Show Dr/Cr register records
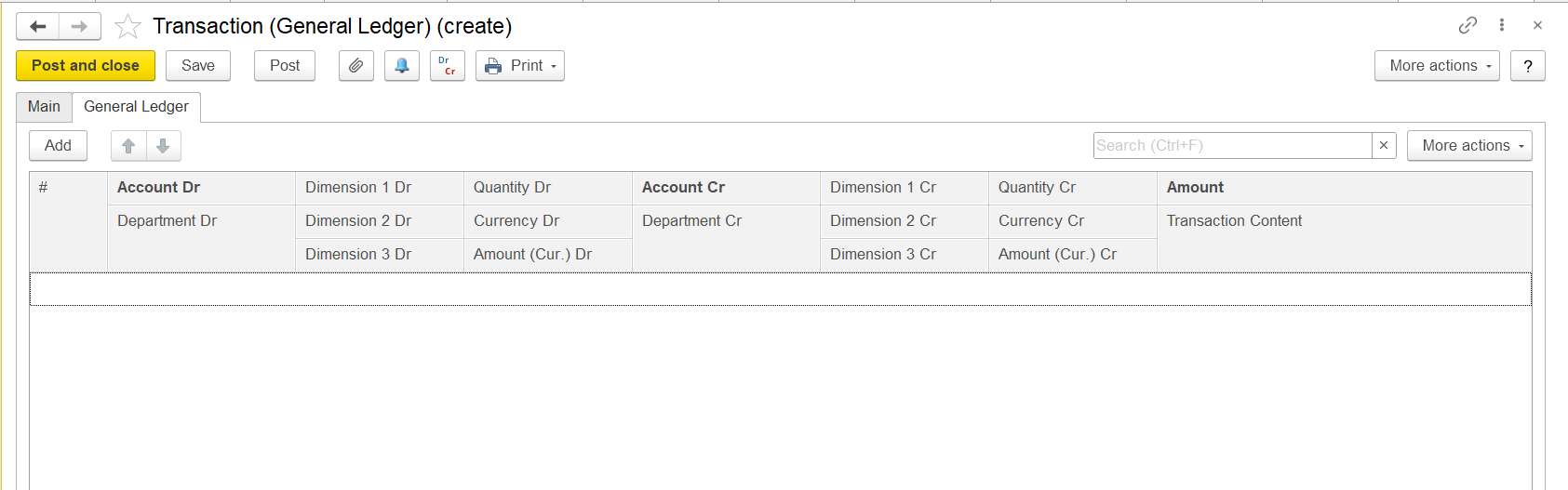This screenshot has height=490, width=1568. (448, 66)
